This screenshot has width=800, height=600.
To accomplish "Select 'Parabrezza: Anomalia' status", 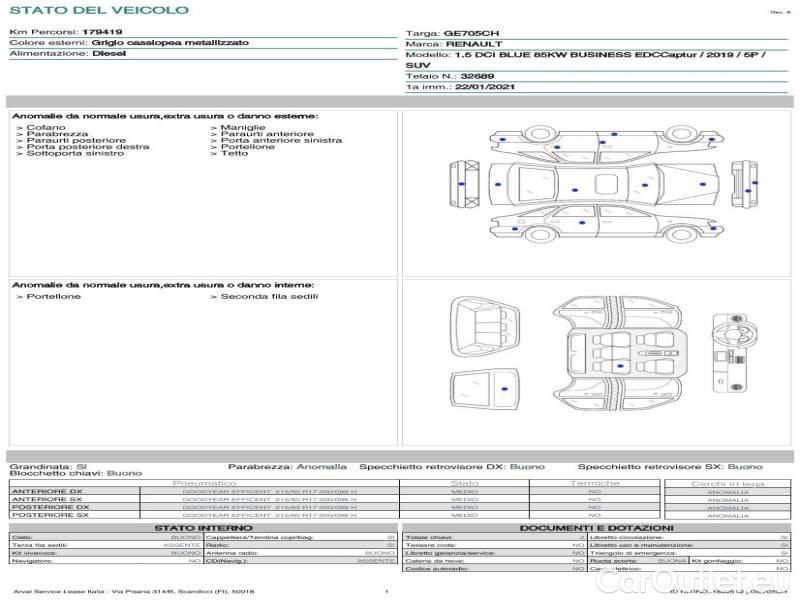I will tap(287, 466).
